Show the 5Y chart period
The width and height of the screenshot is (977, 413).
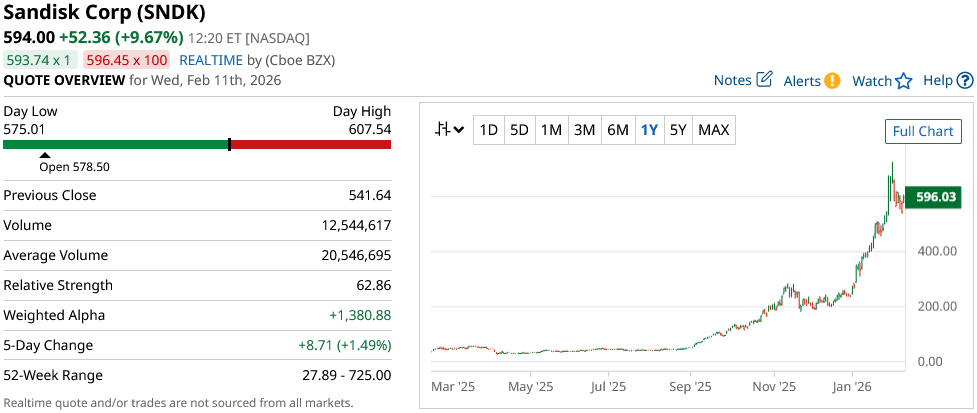(678, 129)
